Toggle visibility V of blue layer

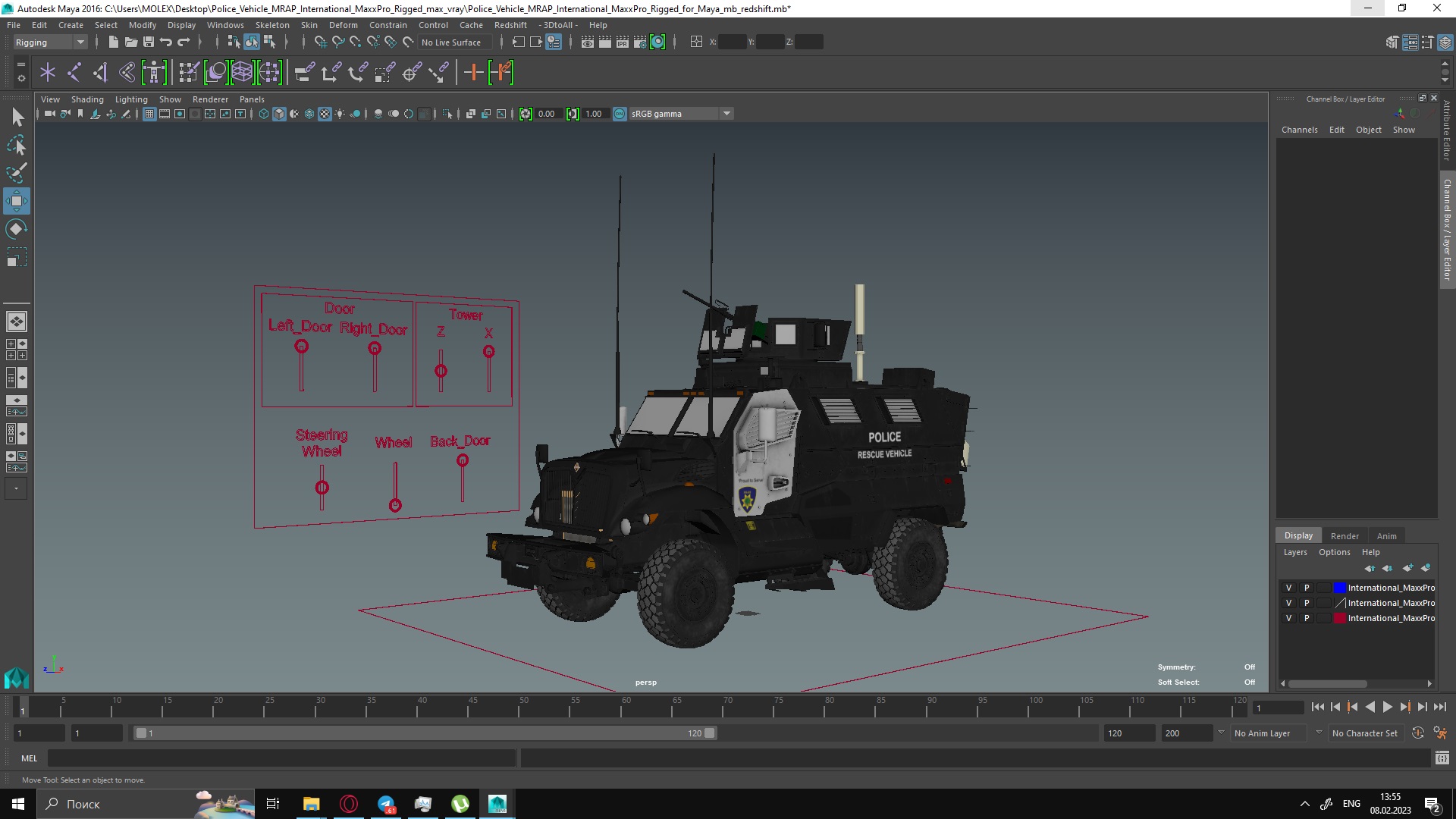pos(1288,588)
